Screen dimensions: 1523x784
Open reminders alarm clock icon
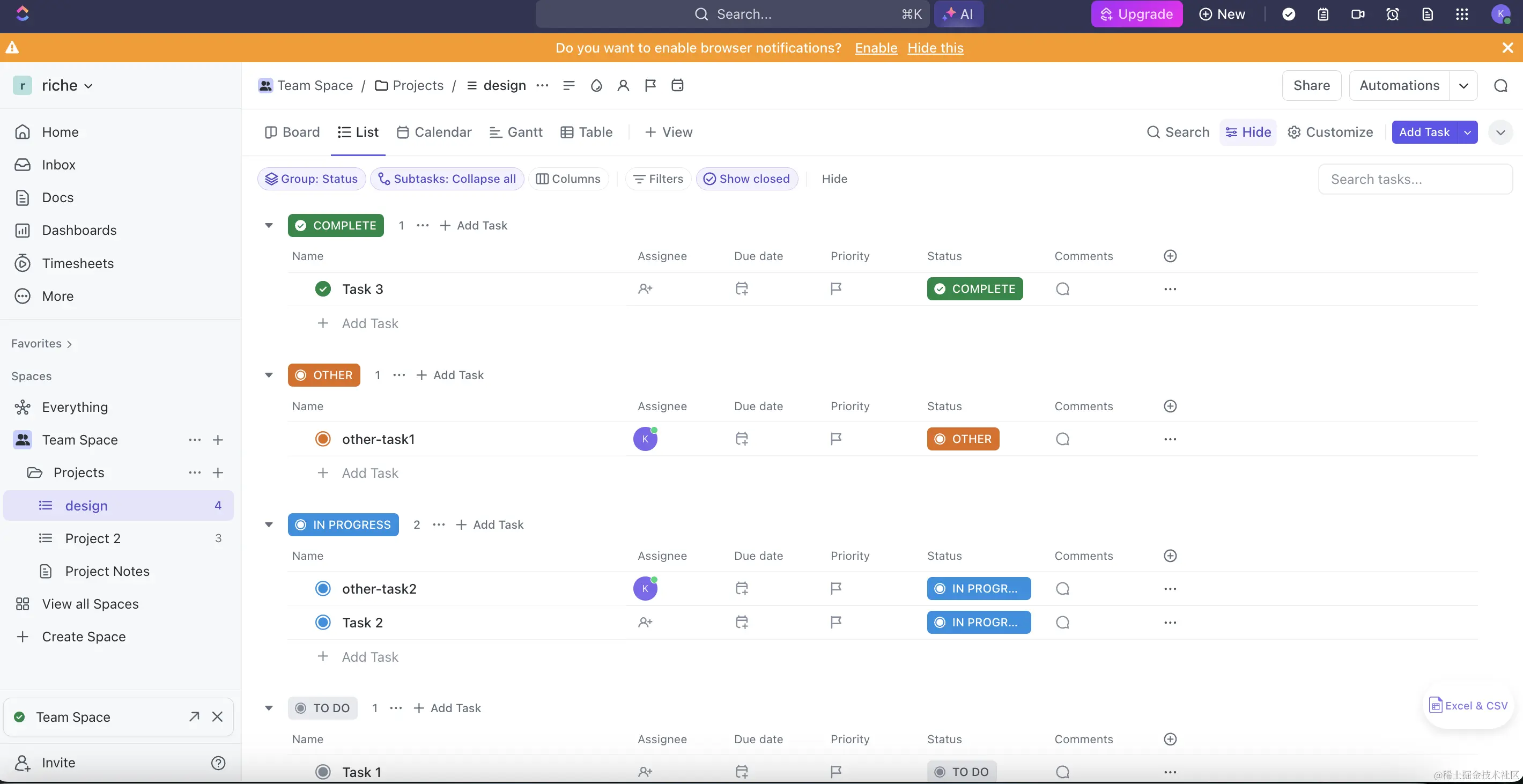coord(1392,14)
